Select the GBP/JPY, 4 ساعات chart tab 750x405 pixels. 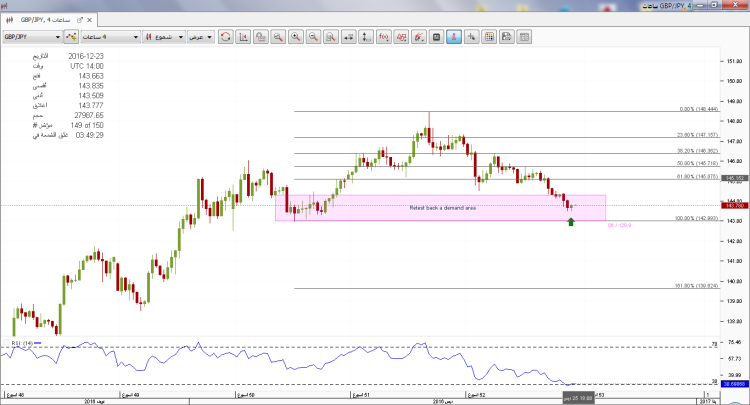pyautogui.click(x=45, y=20)
